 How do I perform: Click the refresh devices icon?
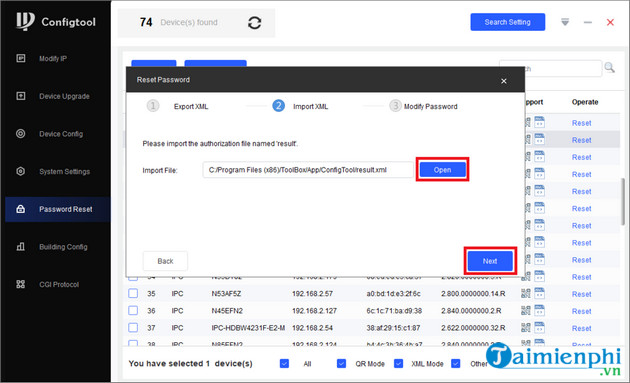[x=254, y=23]
